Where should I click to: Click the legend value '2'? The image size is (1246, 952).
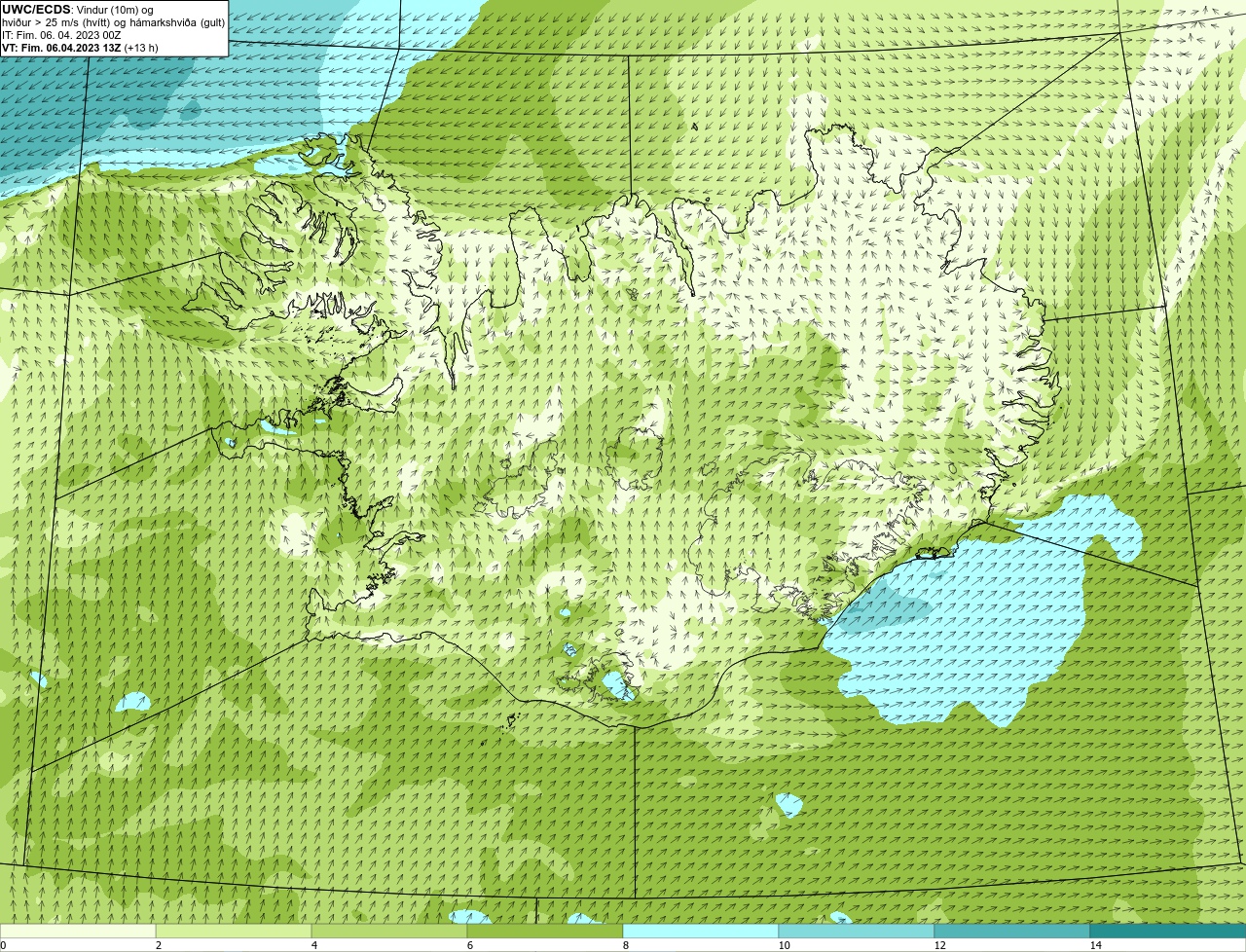(x=158, y=945)
